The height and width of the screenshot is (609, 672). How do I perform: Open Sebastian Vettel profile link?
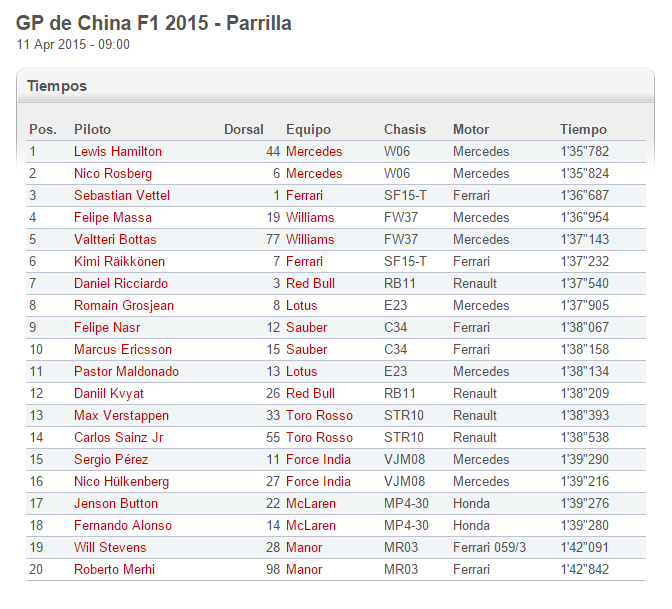(x=122, y=196)
